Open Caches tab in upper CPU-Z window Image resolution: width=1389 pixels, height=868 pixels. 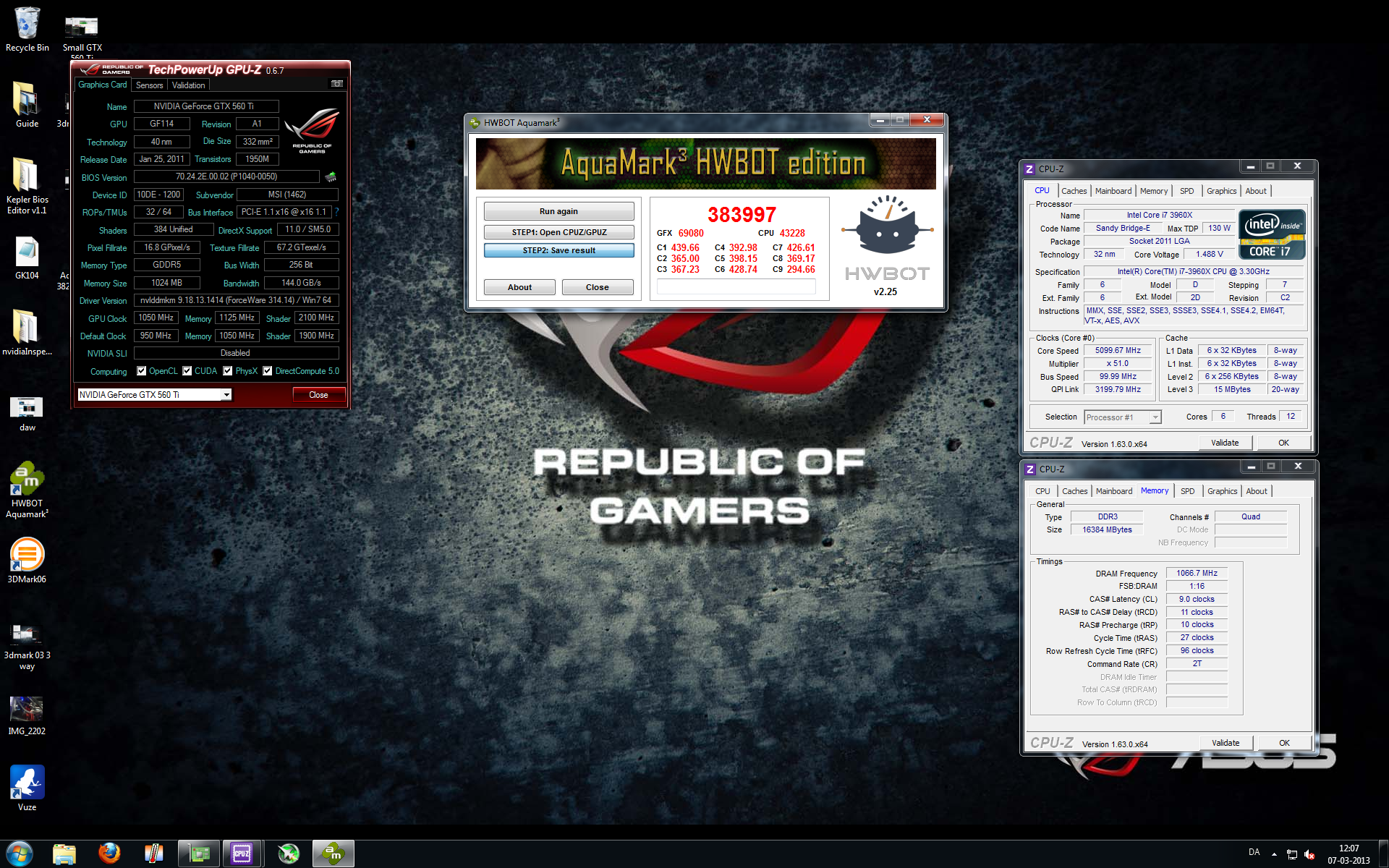1074,191
